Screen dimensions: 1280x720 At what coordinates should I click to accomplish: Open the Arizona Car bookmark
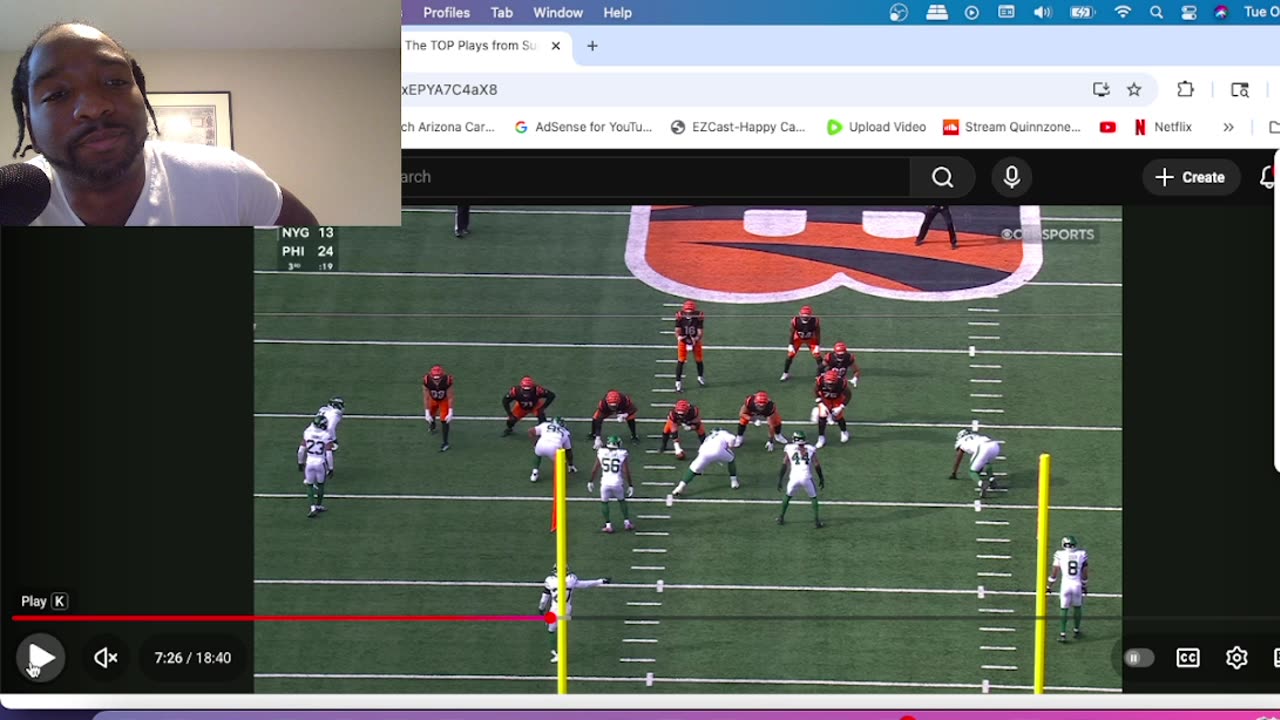(x=449, y=127)
